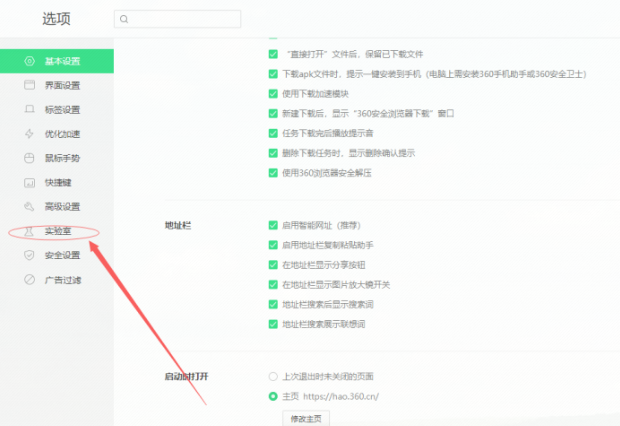This screenshot has height=426, width=620.
Task: Open 快捷键 section
Action: pos(57,183)
